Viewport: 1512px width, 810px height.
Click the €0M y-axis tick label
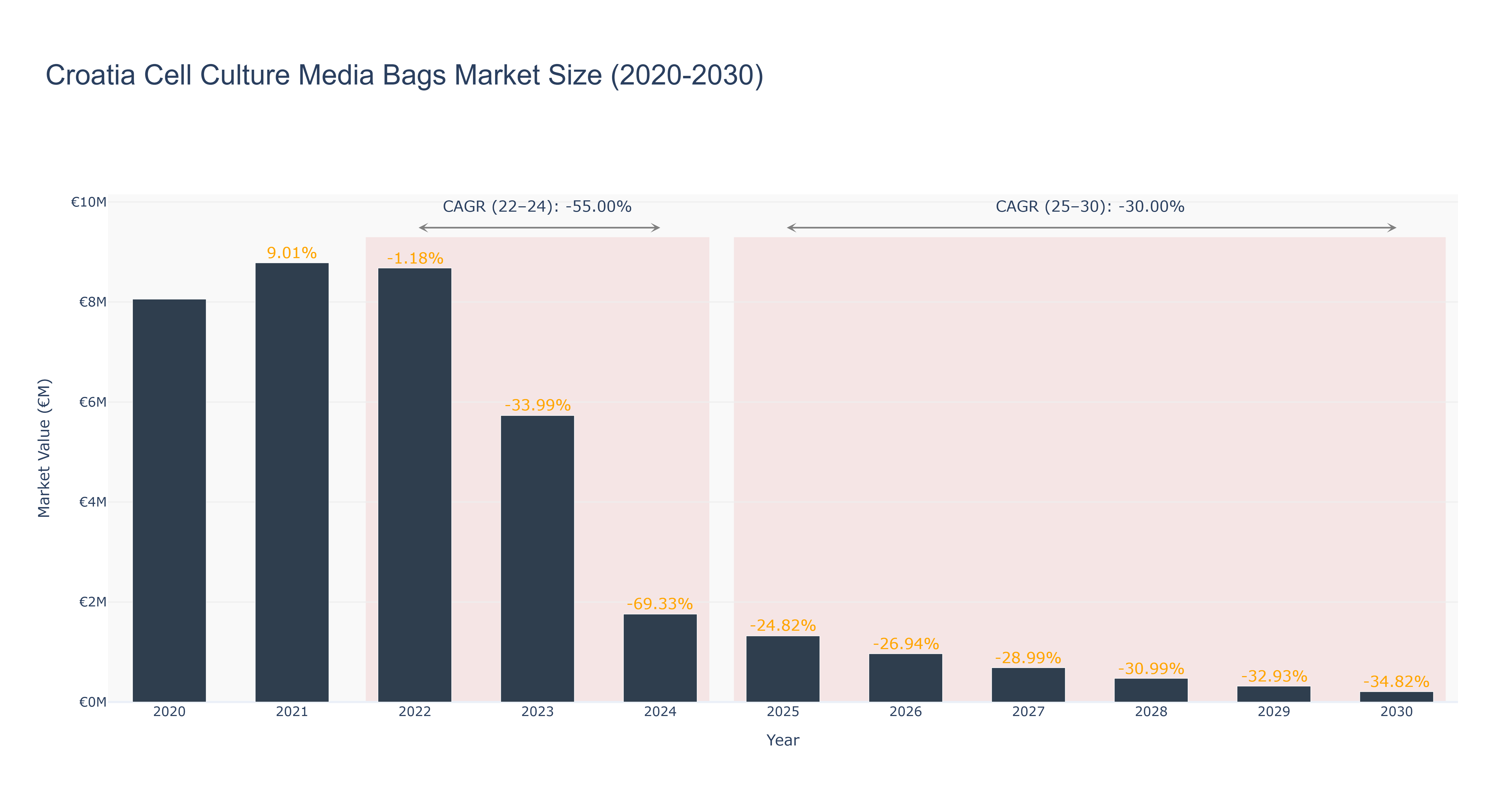pos(93,702)
